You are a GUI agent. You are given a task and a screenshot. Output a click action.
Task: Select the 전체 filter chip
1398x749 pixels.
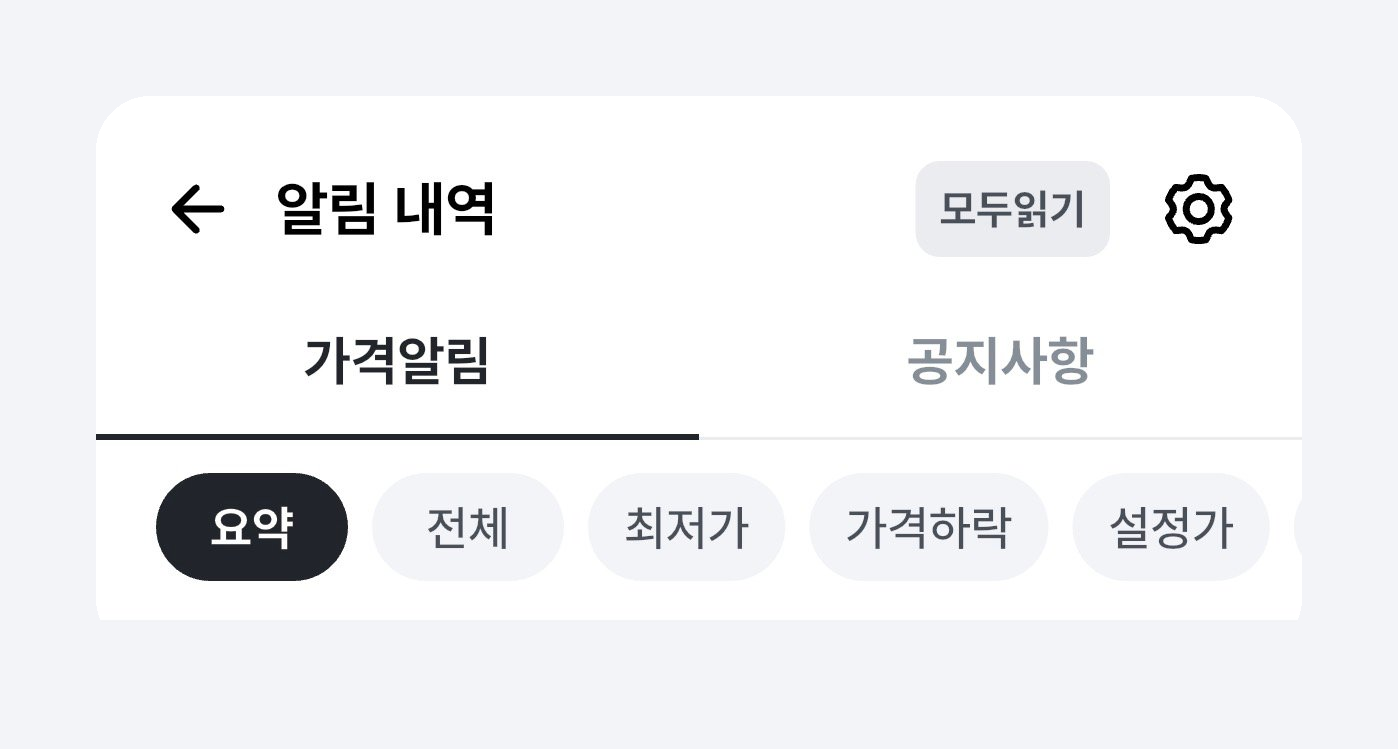click(468, 527)
